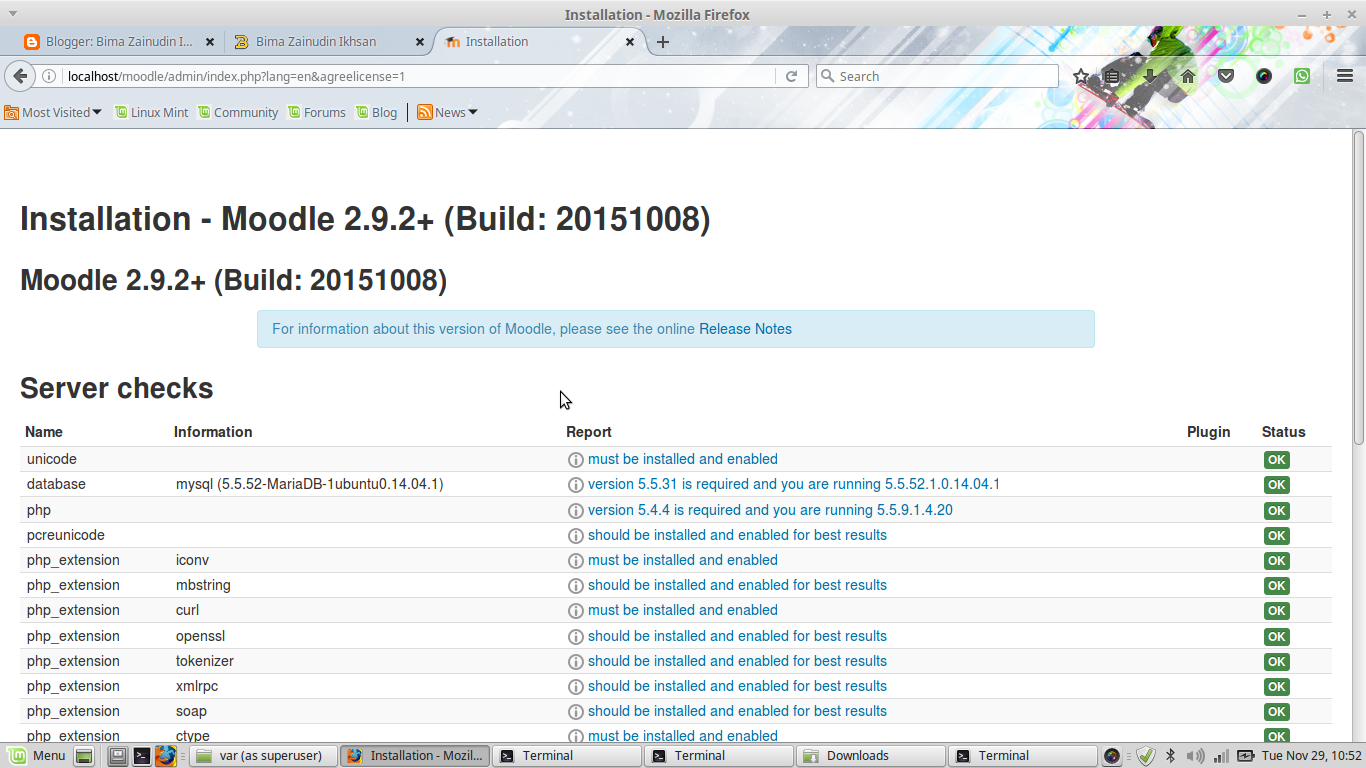Screen dimensions: 1366x768
Task: Close the Bima Zainudin Ikhsan tab
Action: (x=420, y=42)
